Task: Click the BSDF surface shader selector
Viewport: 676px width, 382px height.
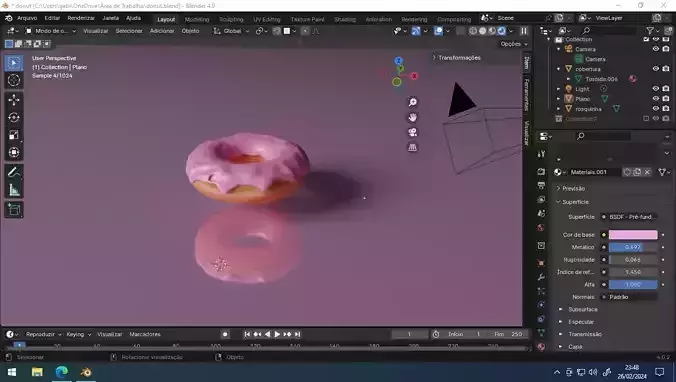Action: click(x=633, y=217)
